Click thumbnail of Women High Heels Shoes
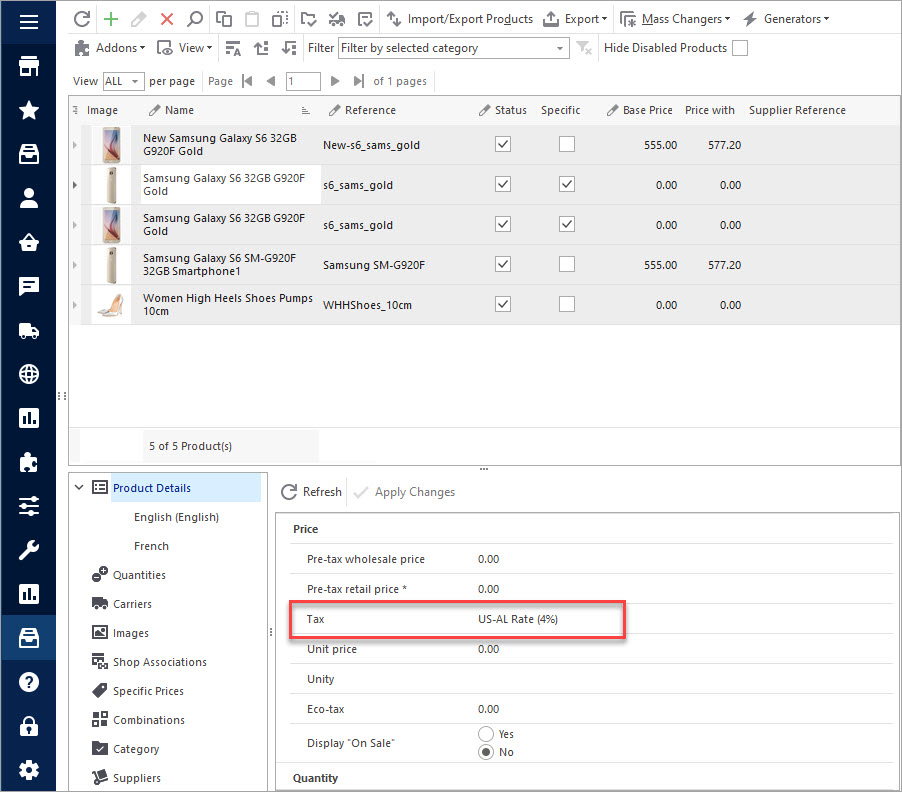Image resolution: width=902 pixels, height=792 pixels. click(111, 305)
